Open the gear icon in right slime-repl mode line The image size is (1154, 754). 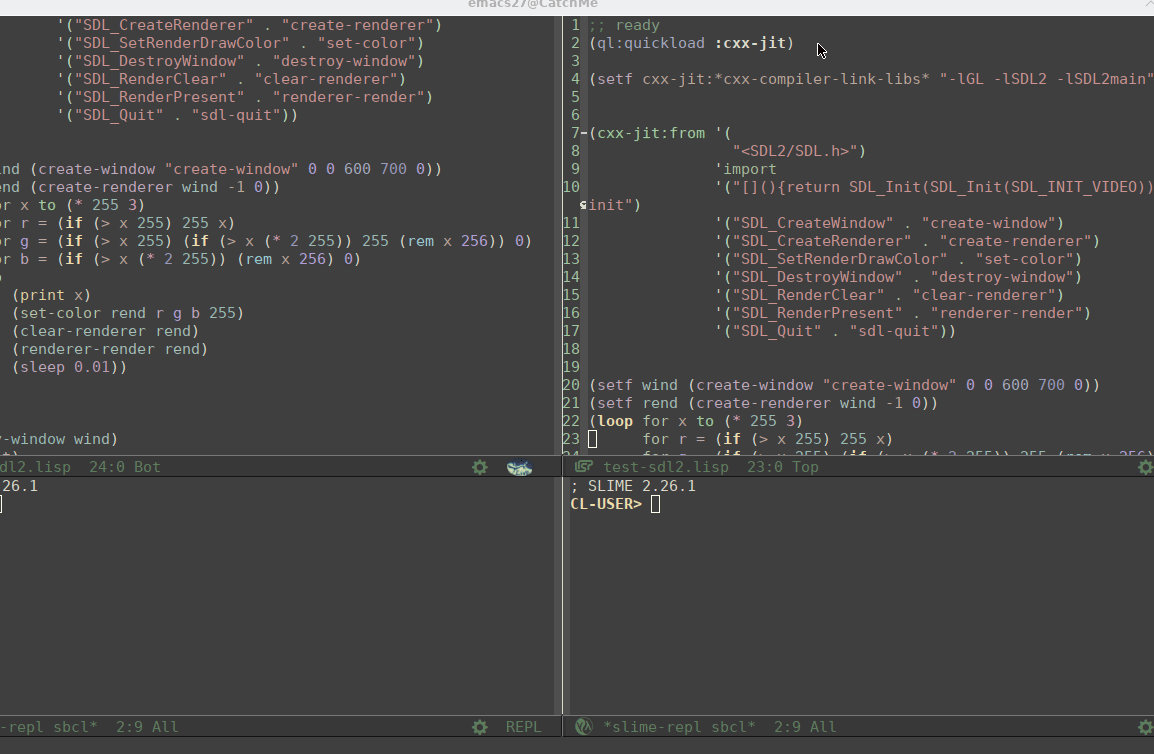tap(1145, 727)
